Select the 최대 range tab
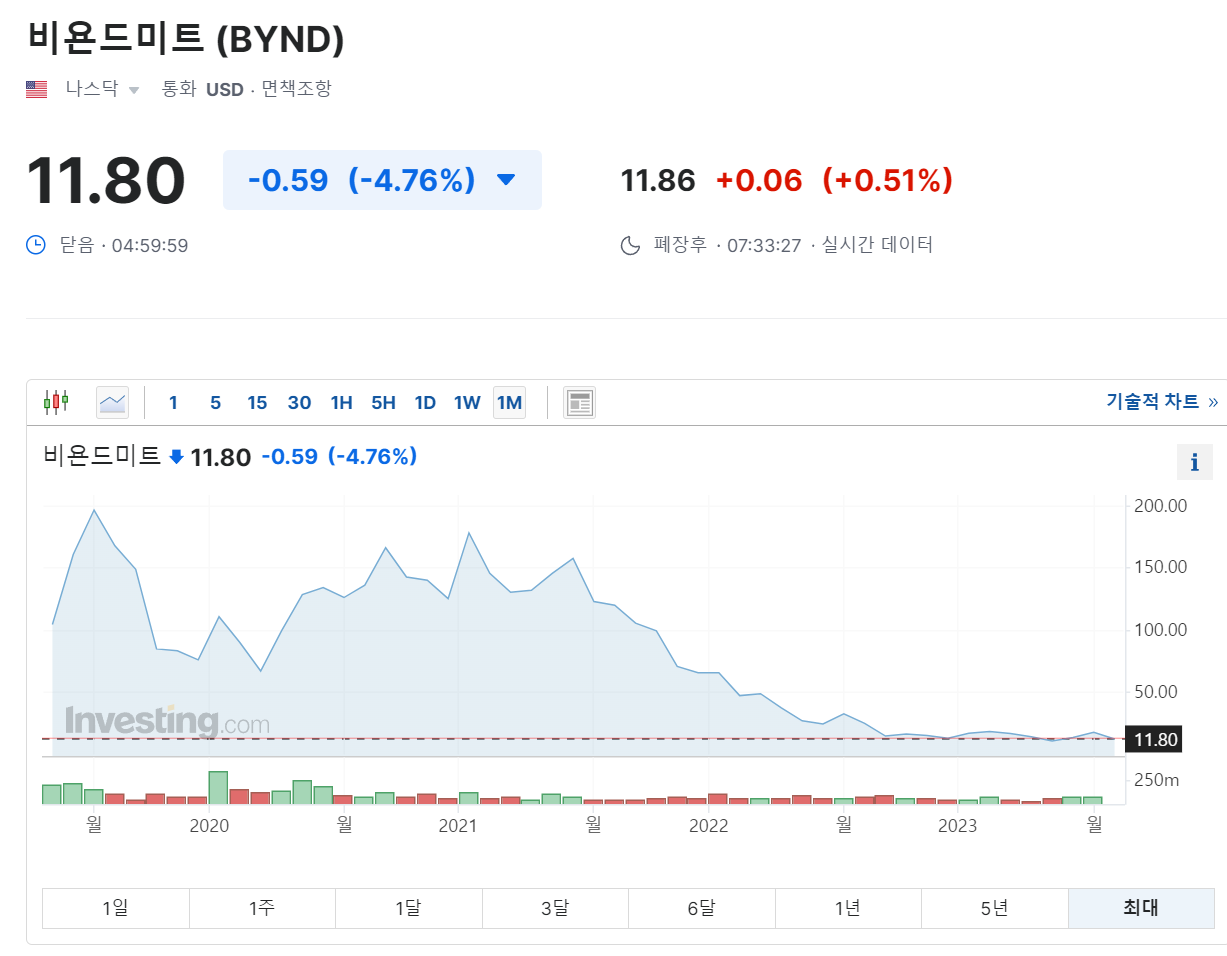The height and width of the screenshot is (956, 1227). (x=1141, y=908)
